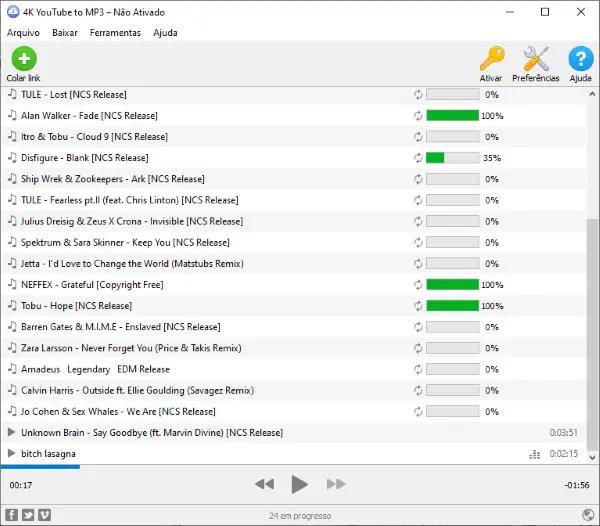This screenshot has height=526, width=600.
Task: Open Ativar key icon
Action: pyautogui.click(x=492, y=59)
